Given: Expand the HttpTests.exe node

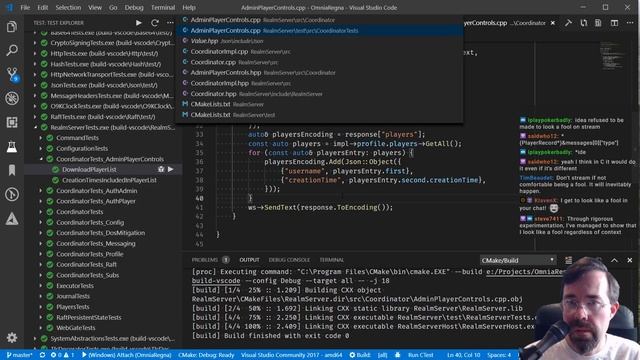Looking at the screenshot, I should pos(35,53).
